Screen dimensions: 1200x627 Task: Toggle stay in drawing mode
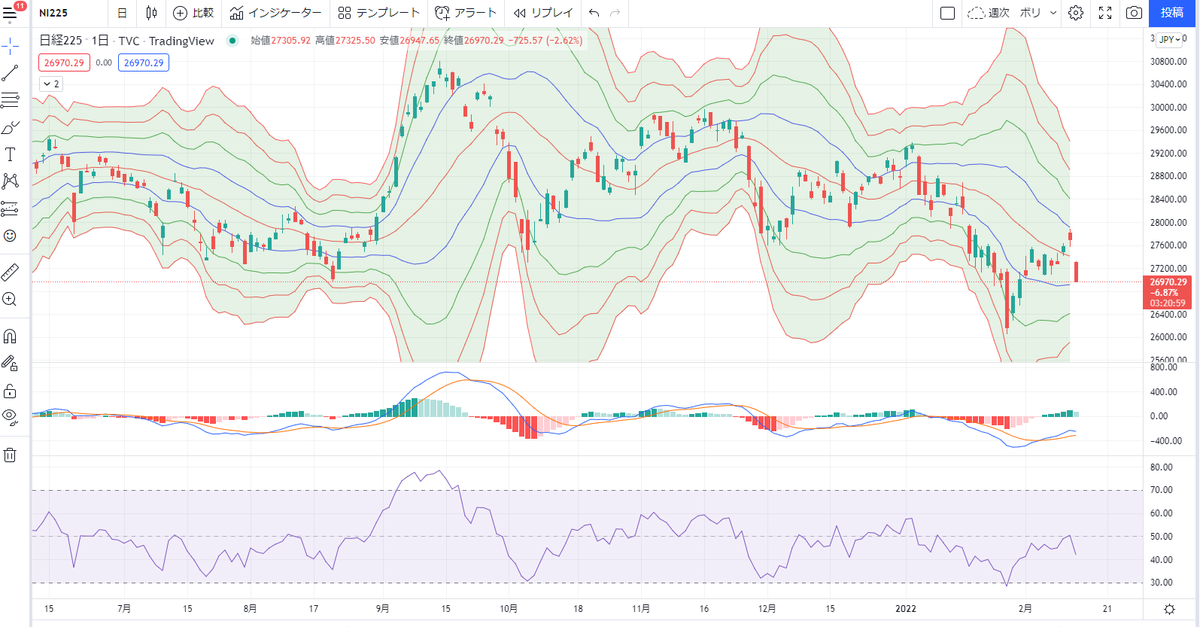(10, 362)
